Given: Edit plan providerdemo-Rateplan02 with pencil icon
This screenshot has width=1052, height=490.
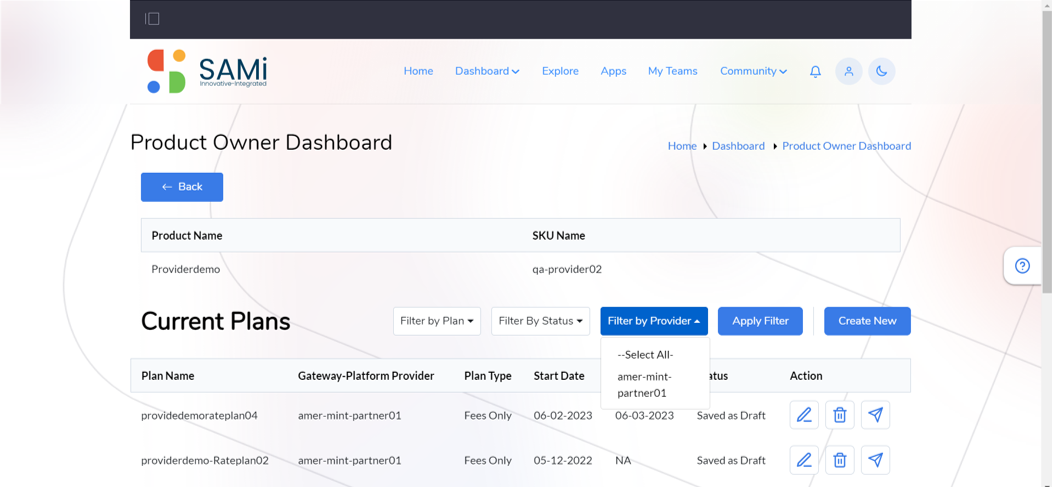Looking at the screenshot, I should tap(804, 460).
